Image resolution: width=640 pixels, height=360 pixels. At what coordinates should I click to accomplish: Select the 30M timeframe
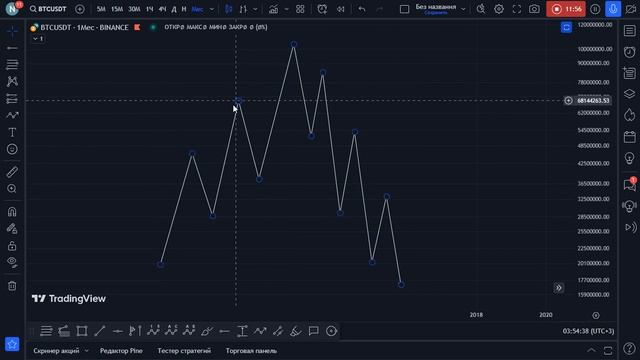134,9
